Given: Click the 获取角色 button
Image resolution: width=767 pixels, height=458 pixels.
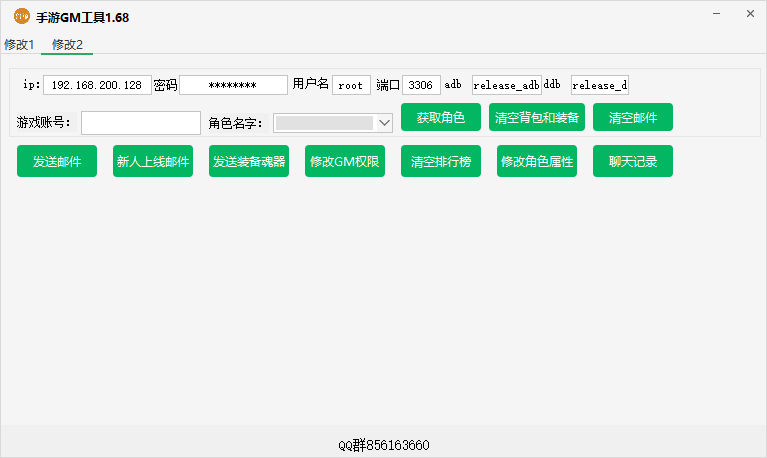Looking at the screenshot, I should (x=441, y=117).
